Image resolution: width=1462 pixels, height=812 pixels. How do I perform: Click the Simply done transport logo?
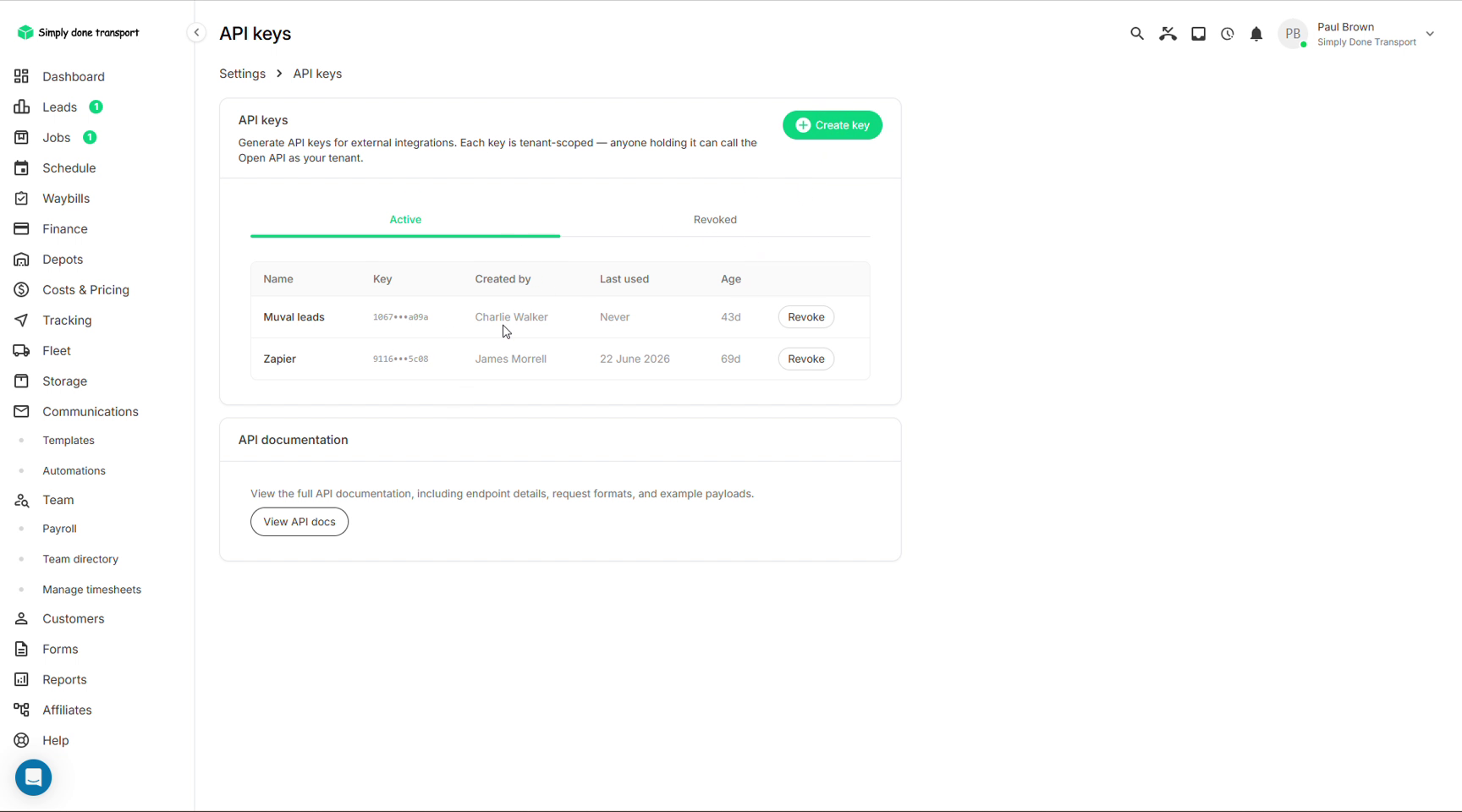click(79, 32)
